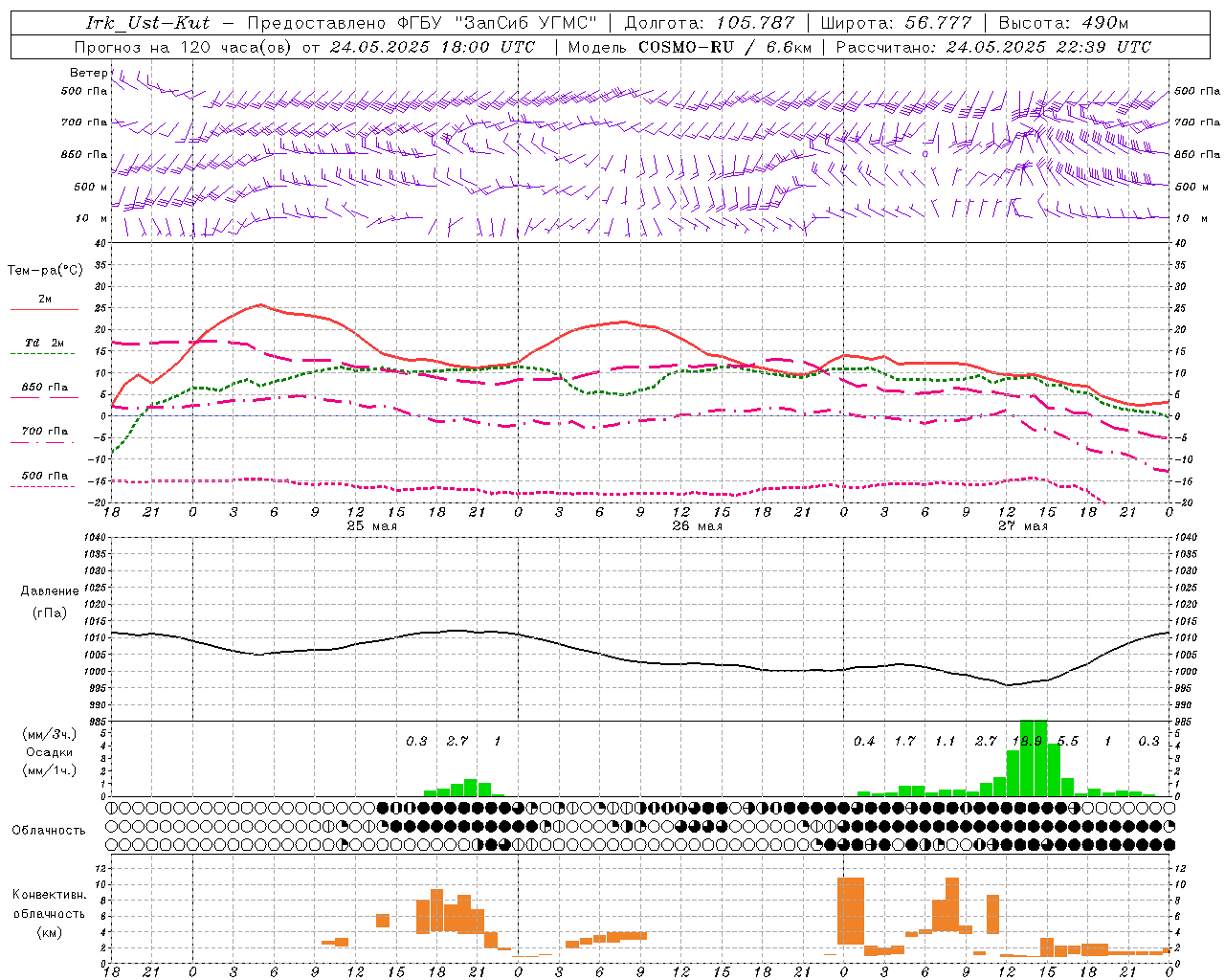Select the 850 гПа temperature legend label
Image resolution: width=1225 pixels, height=980 pixels.
pos(45,388)
